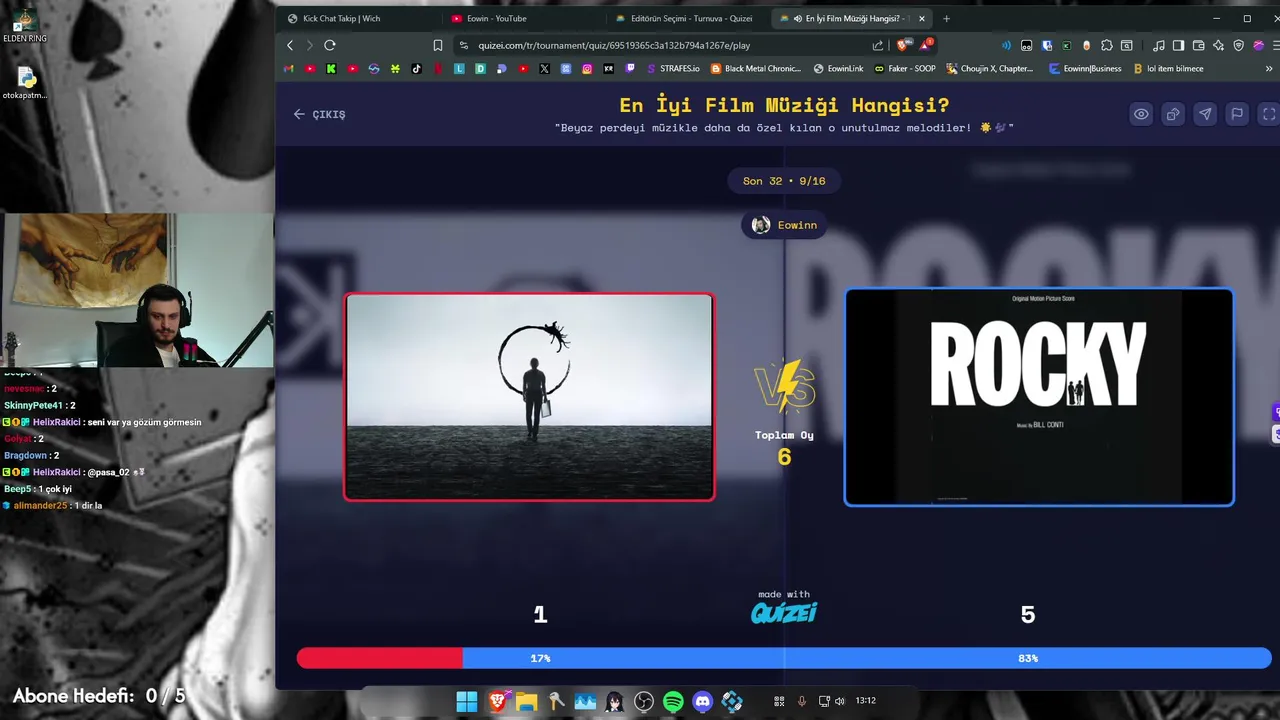Vote for the ROCKY soundtrack card

(x=1039, y=397)
